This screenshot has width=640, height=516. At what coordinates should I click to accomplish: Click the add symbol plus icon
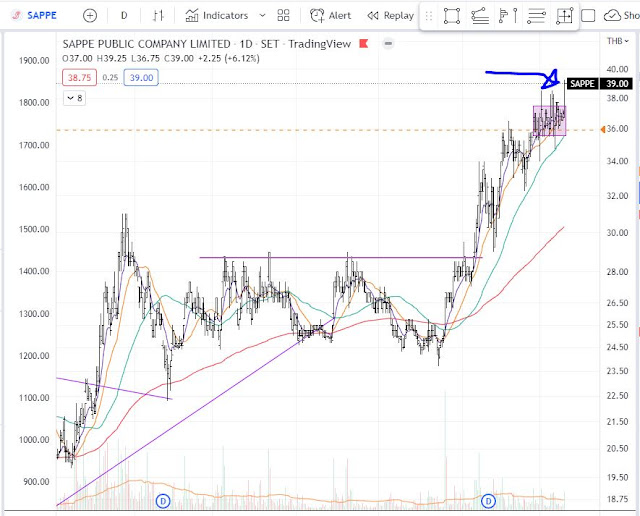pyautogui.click(x=90, y=16)
